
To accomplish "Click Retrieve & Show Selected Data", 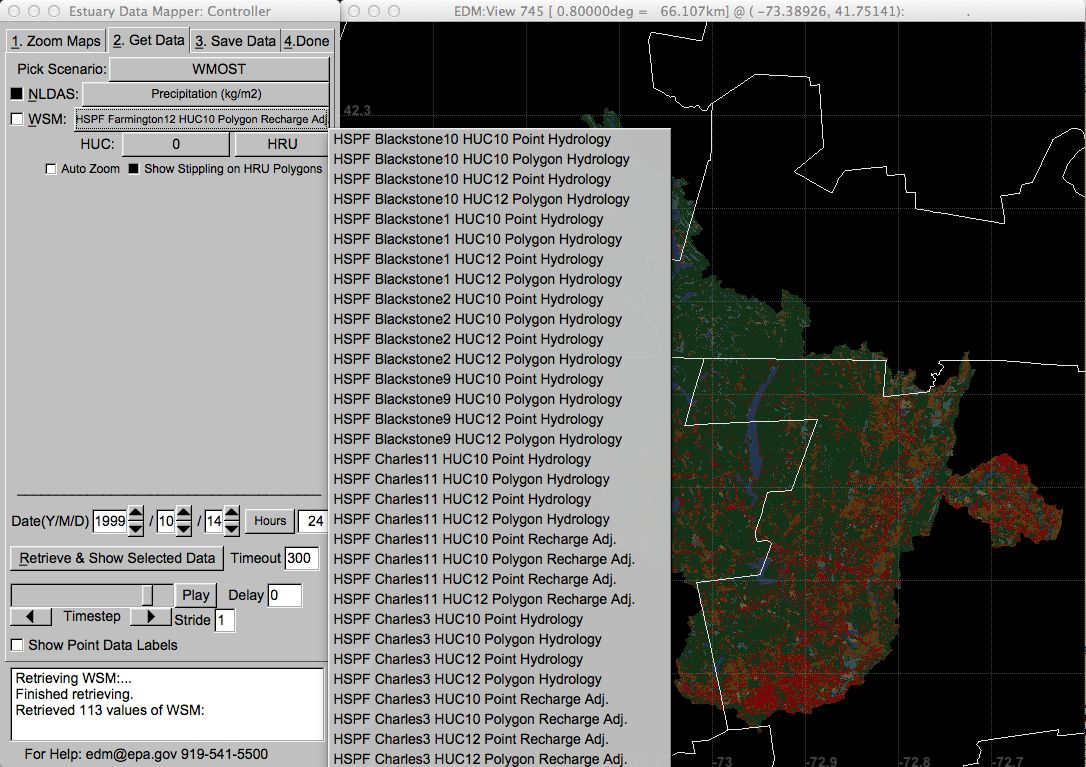I will click(117, 558).
